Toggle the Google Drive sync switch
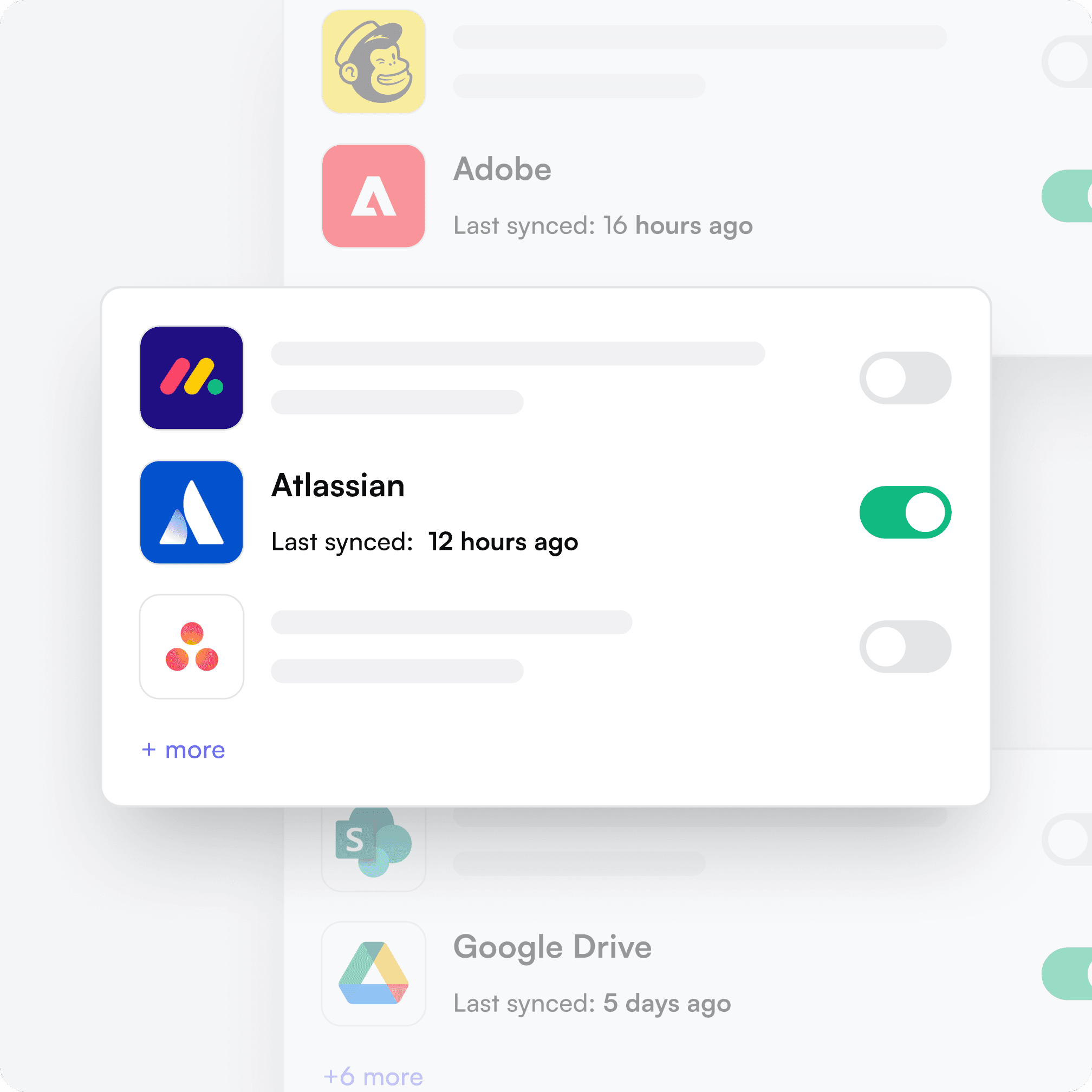The image size is (1092, 1092). [1067, 973]
